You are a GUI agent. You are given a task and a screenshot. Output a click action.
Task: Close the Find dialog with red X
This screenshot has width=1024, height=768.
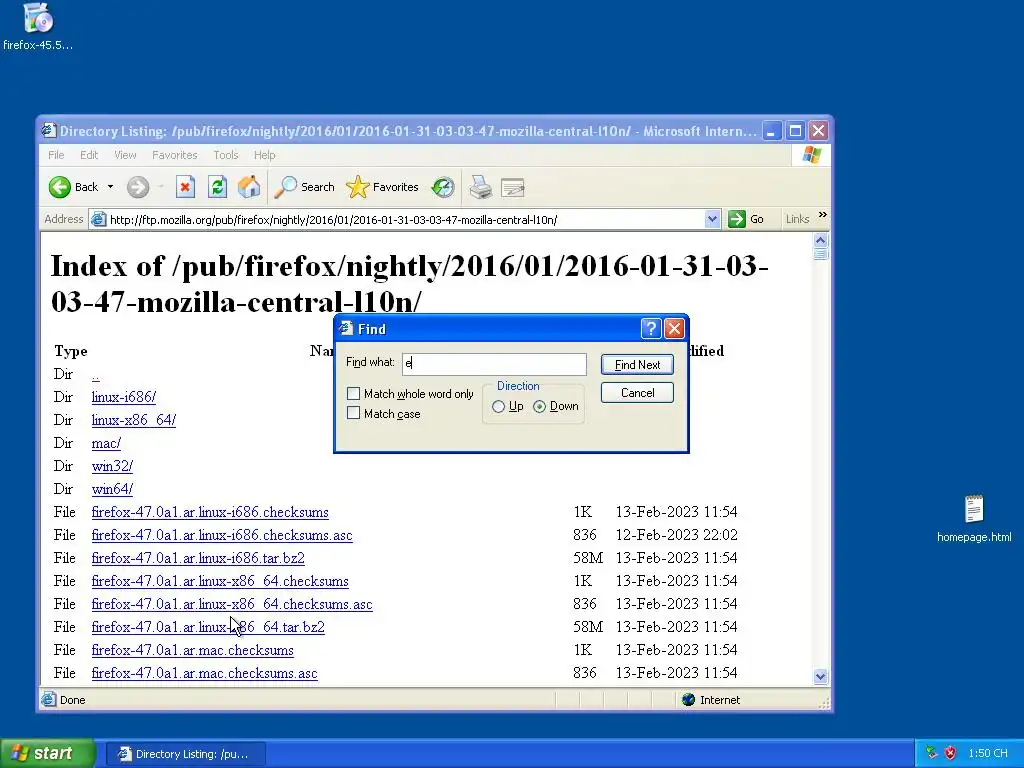(674, 328)
